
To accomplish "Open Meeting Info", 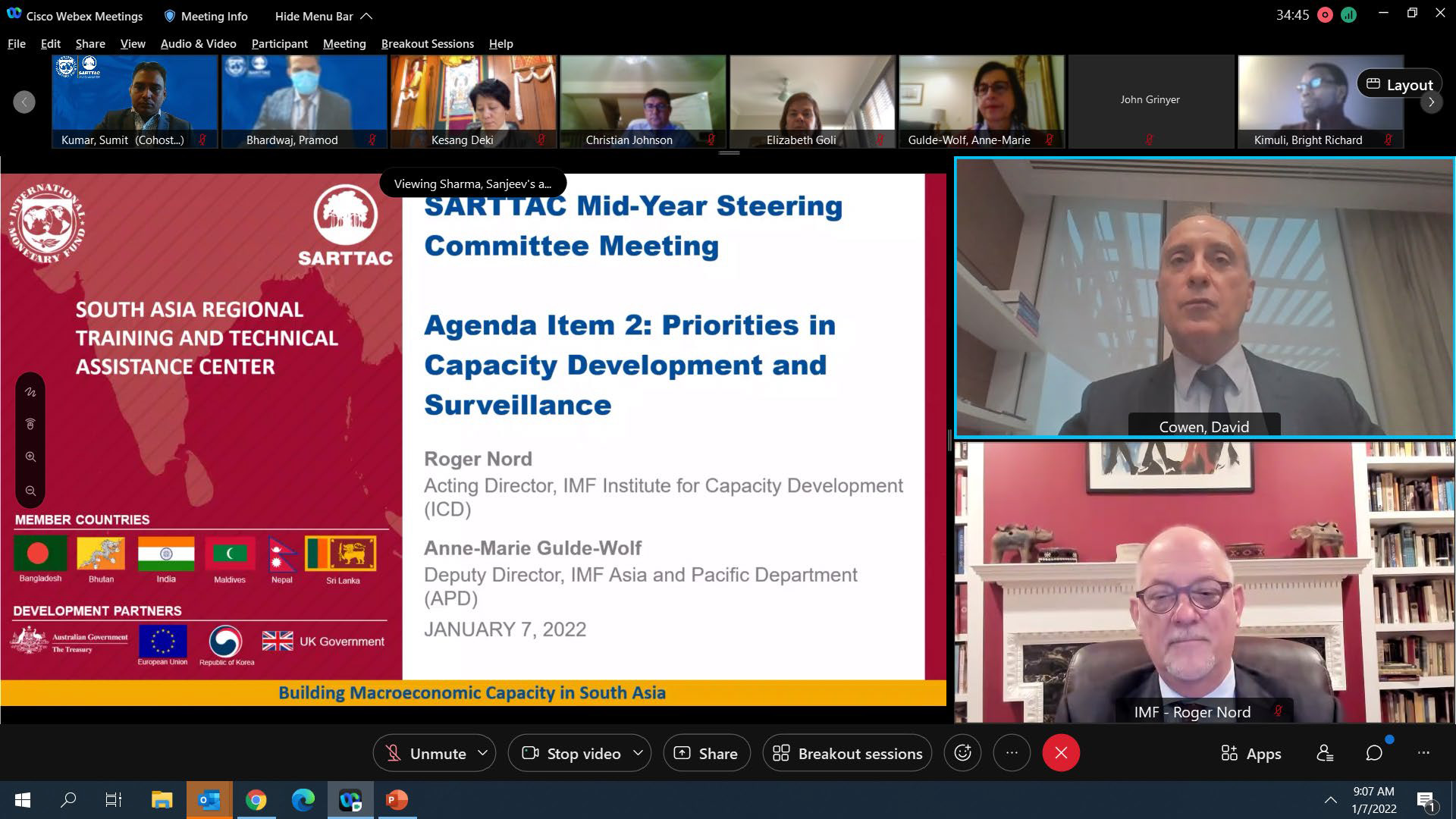I will 206,16.
